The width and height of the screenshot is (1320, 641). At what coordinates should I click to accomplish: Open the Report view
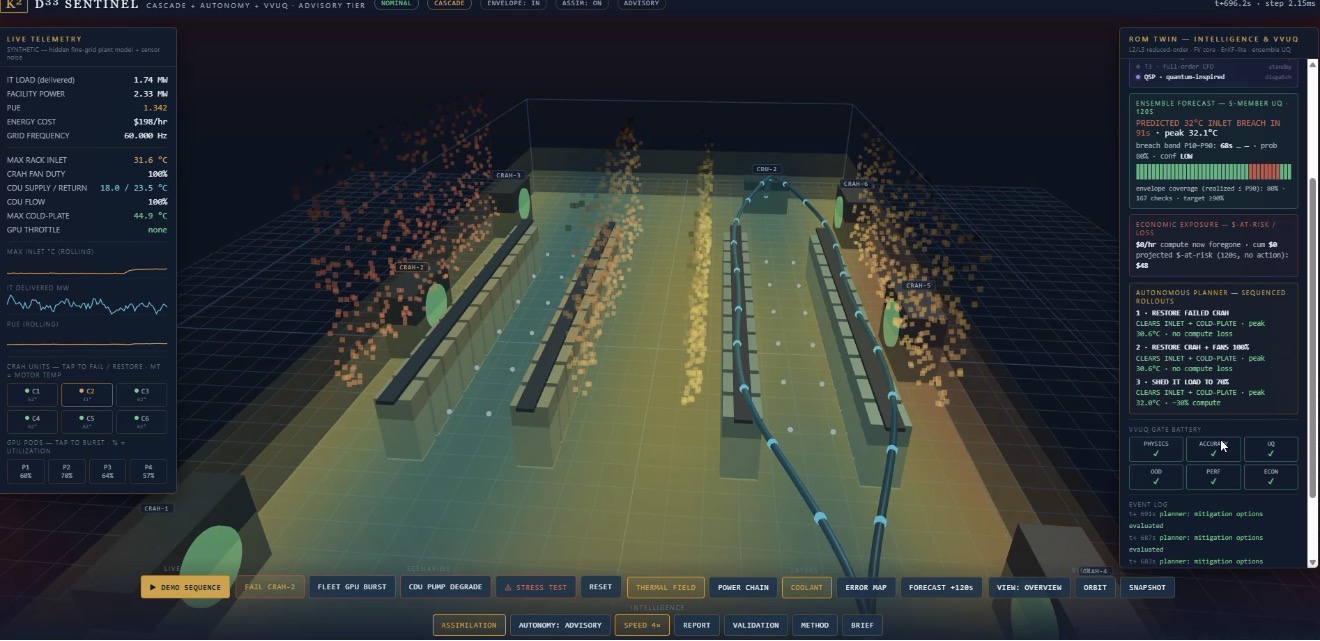coord(697,625)
